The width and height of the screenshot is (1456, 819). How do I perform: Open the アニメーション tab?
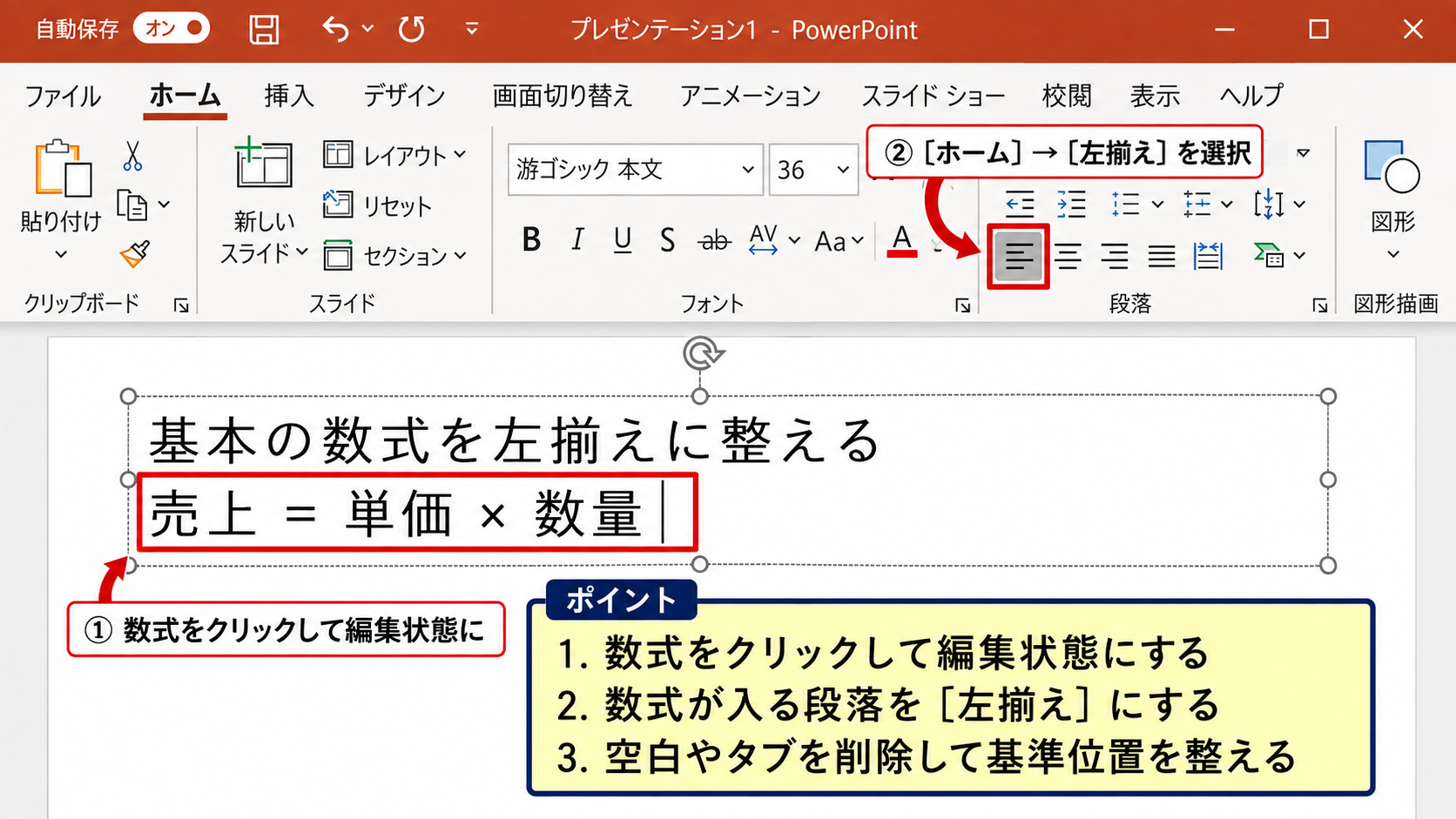[x=750, y=95]
